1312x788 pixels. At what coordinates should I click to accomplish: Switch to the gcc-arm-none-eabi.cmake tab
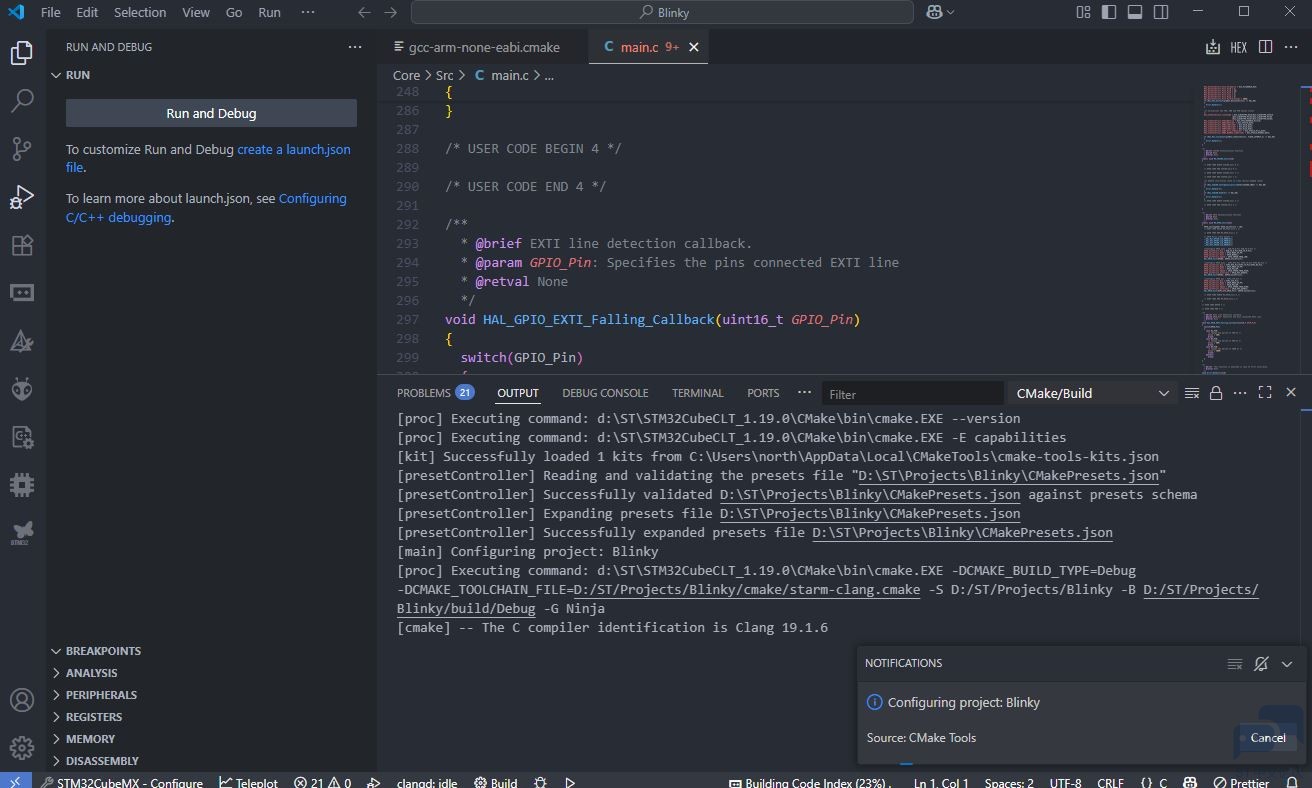[484, 47]
